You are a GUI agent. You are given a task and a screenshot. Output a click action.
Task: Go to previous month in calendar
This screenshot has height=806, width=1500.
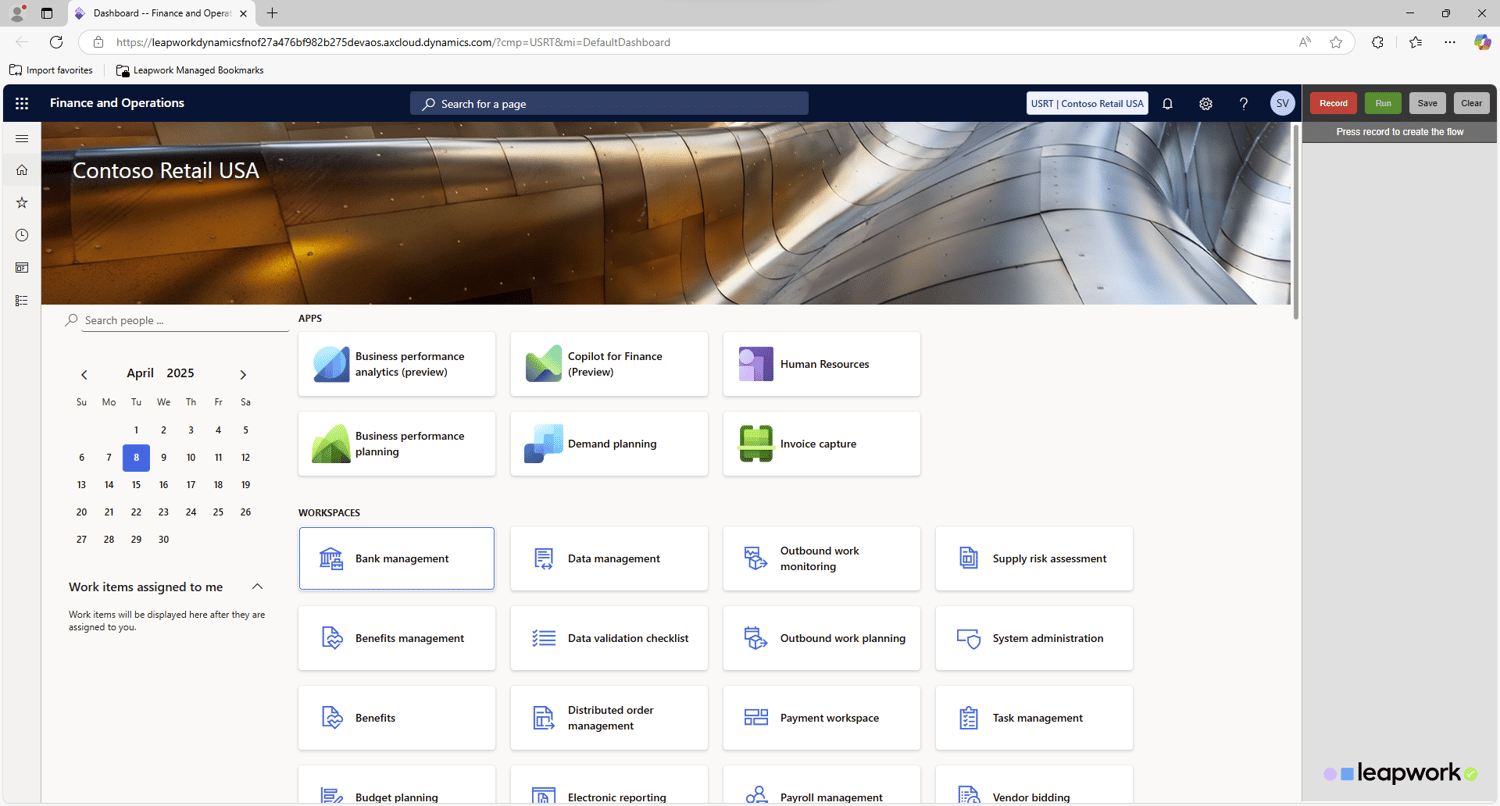click(x=84, y=375)
